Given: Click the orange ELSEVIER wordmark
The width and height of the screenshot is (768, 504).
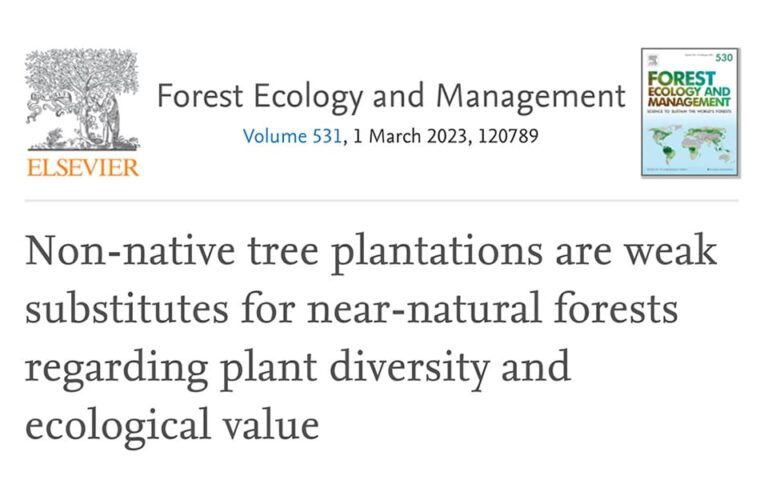Looking at the screenshot, I should click(x=83, y=166).
